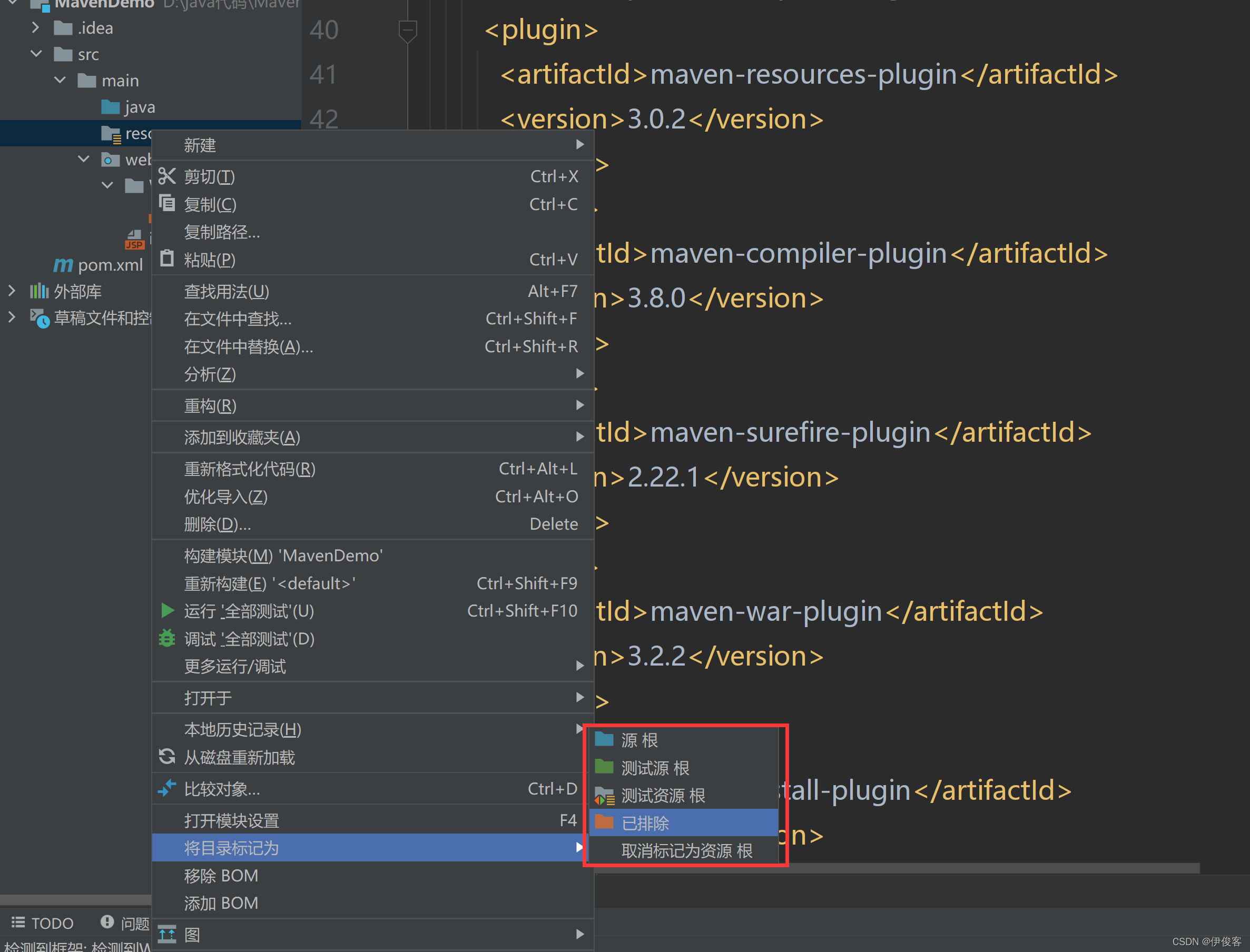Open the 打开于 submenu
Image resolution: width=1250 pixels, height=952 pixels.
373,698
